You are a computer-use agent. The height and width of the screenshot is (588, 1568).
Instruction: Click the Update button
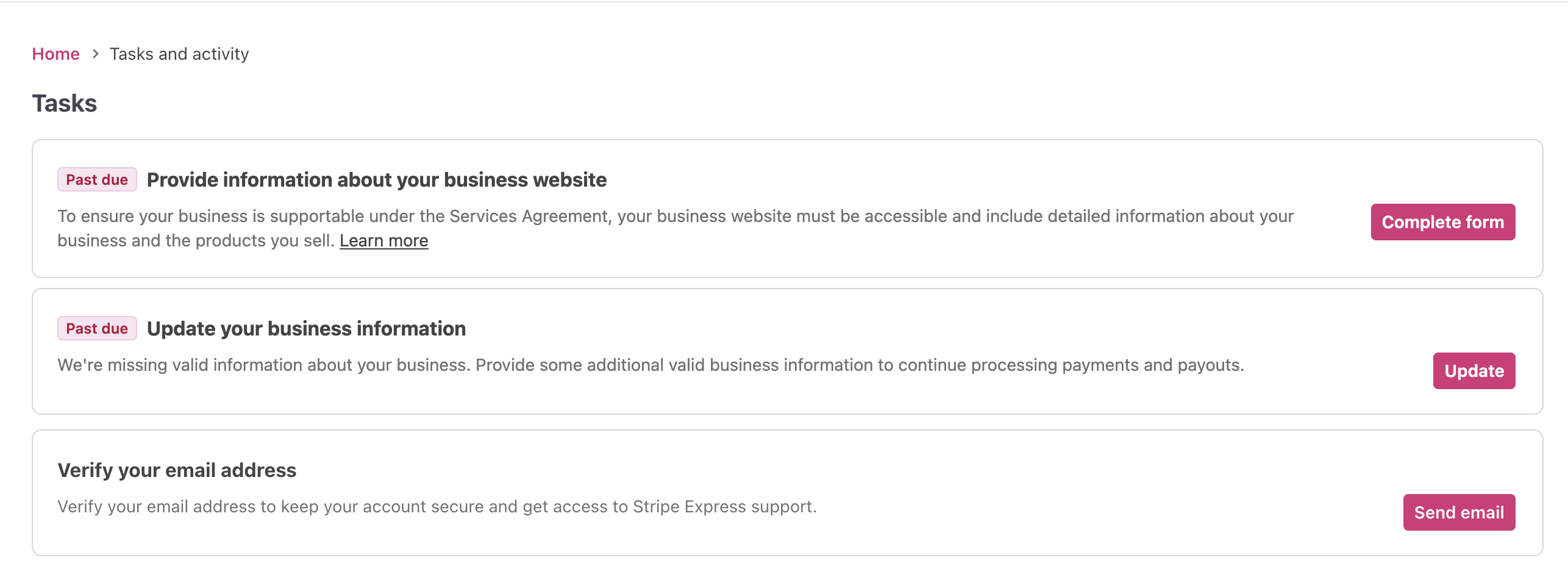(x=1474, y=371)
